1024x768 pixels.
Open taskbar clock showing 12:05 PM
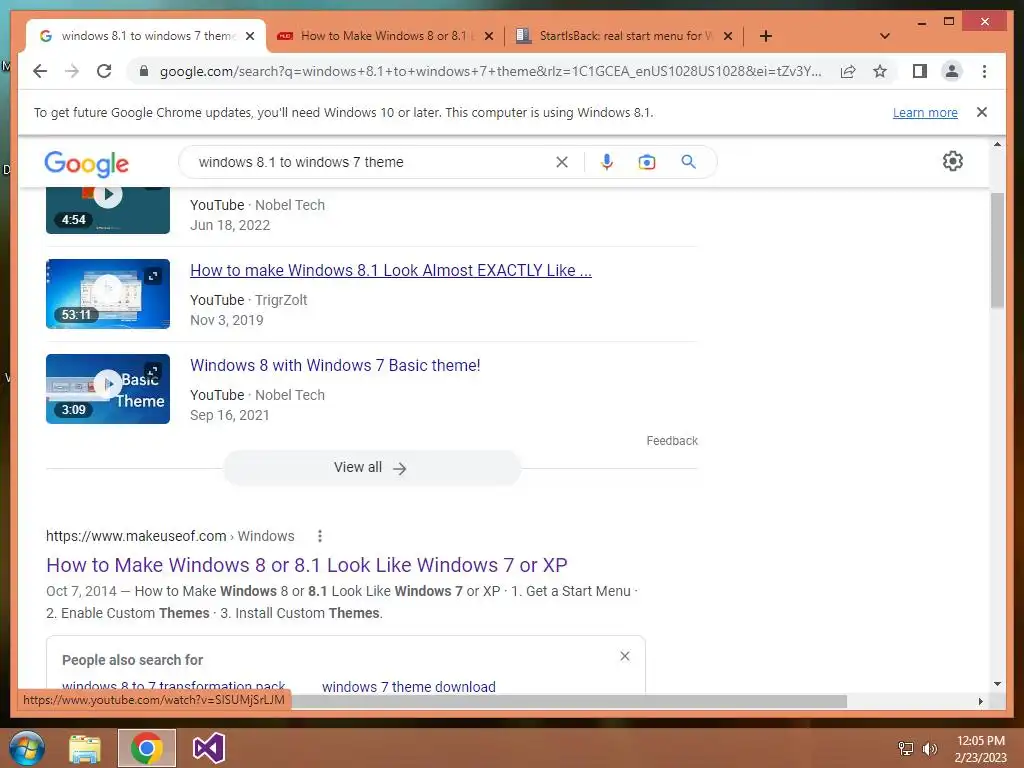point(980,748)
